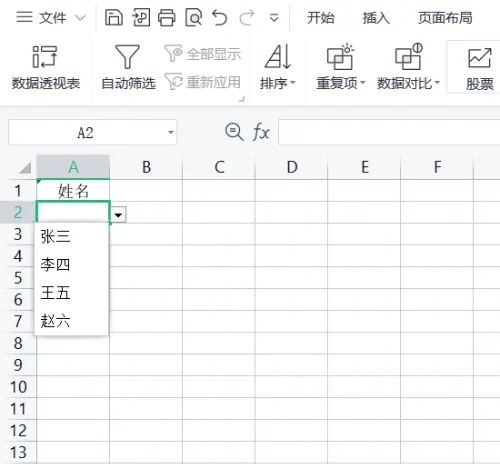Enable 自动筛选 filter

click(128, 68)
